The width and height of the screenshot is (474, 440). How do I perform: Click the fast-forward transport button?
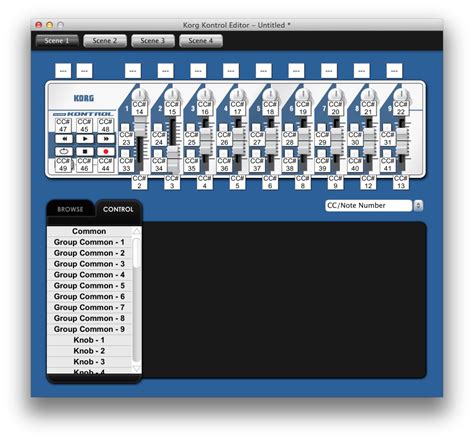pyautogui.click(x=106, y=139)
